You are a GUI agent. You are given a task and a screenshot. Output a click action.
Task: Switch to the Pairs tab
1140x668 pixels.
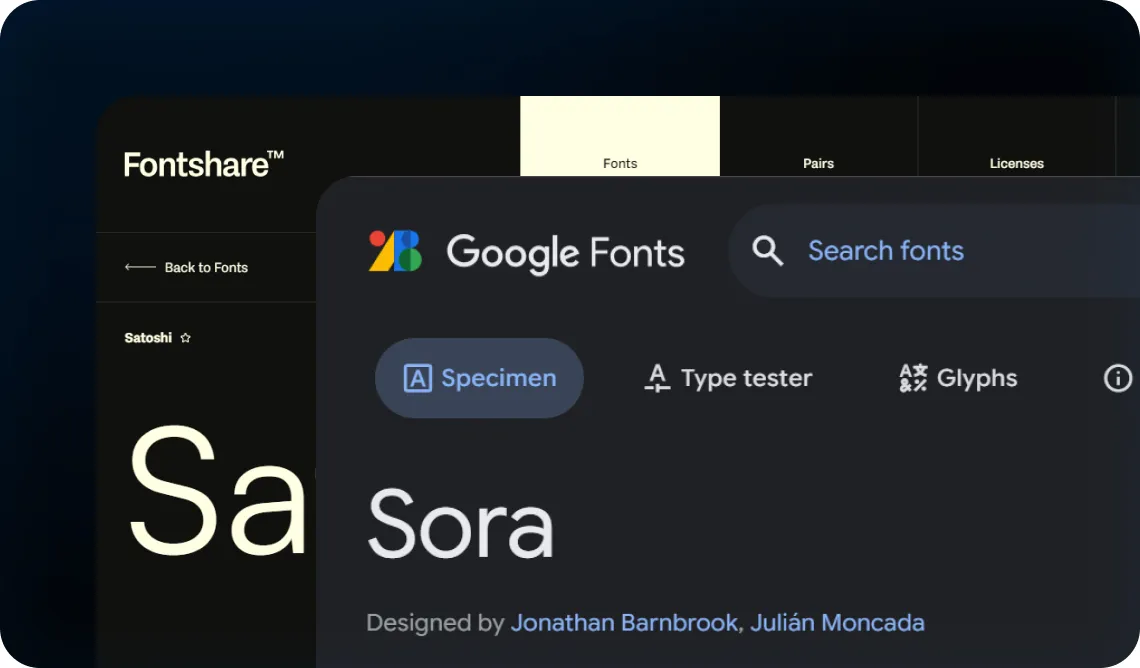tap(818, 163)
